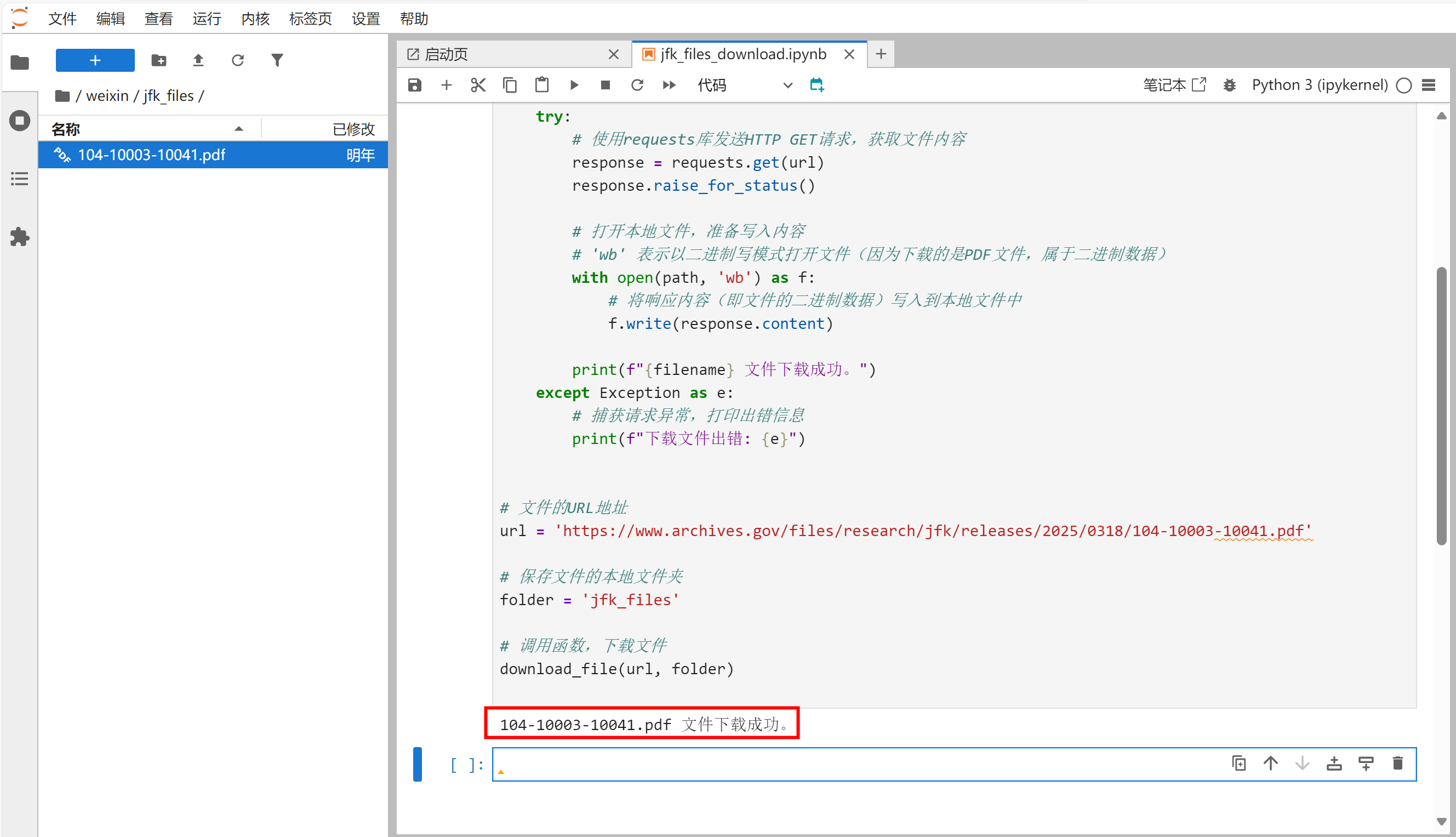This screenshot has height=837, width=1456.
Task: Cut the selected cell with the scissors icon
Action: (x=477, y=85)
